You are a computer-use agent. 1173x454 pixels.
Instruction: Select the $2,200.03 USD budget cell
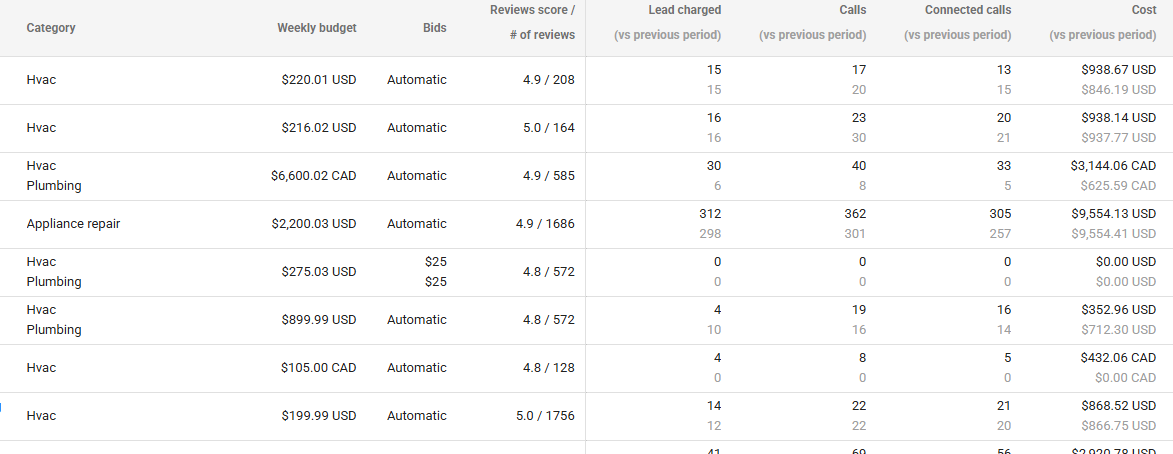click(313, 224)
